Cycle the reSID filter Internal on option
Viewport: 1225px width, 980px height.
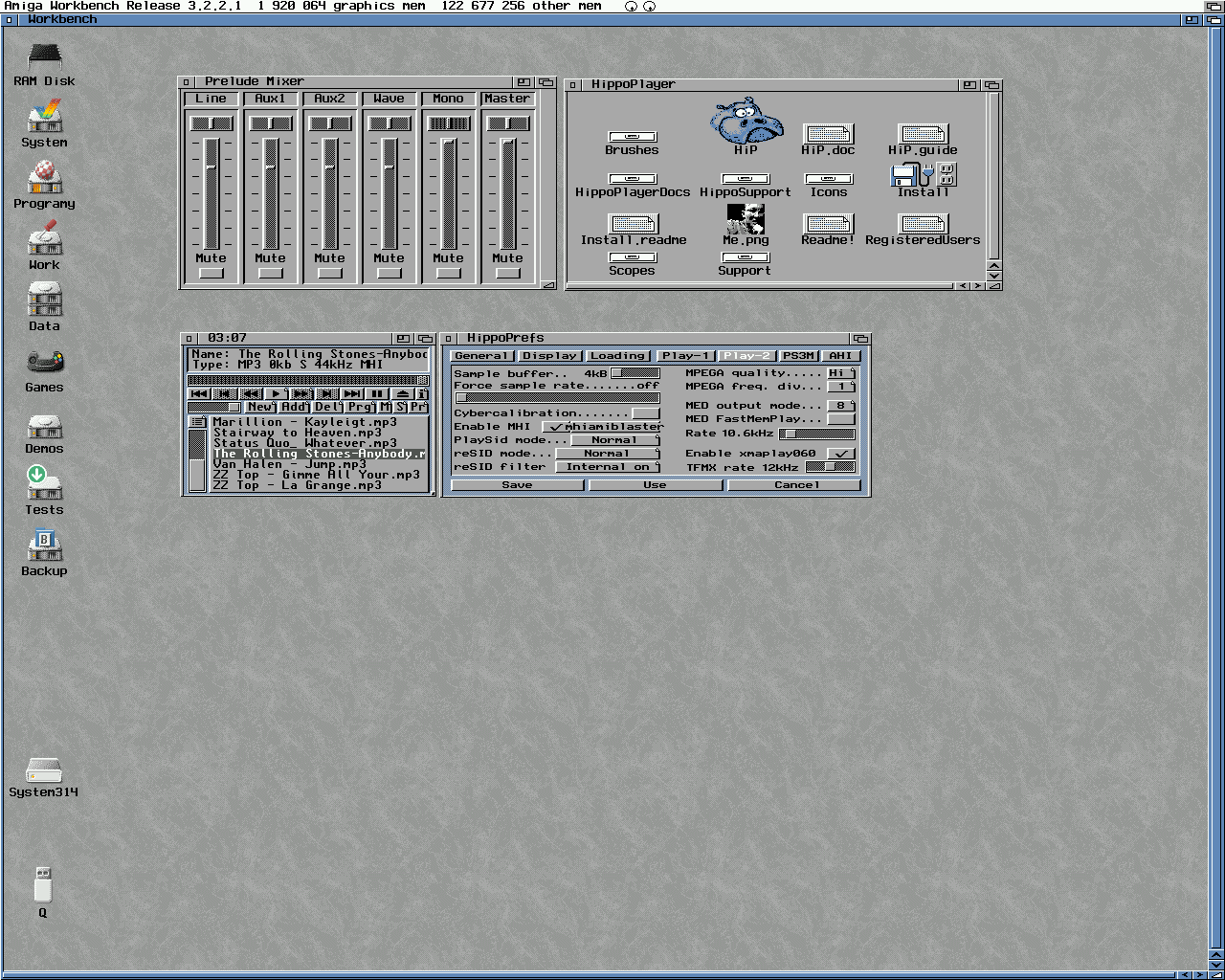pyautogui.click(x=608, y=467)
